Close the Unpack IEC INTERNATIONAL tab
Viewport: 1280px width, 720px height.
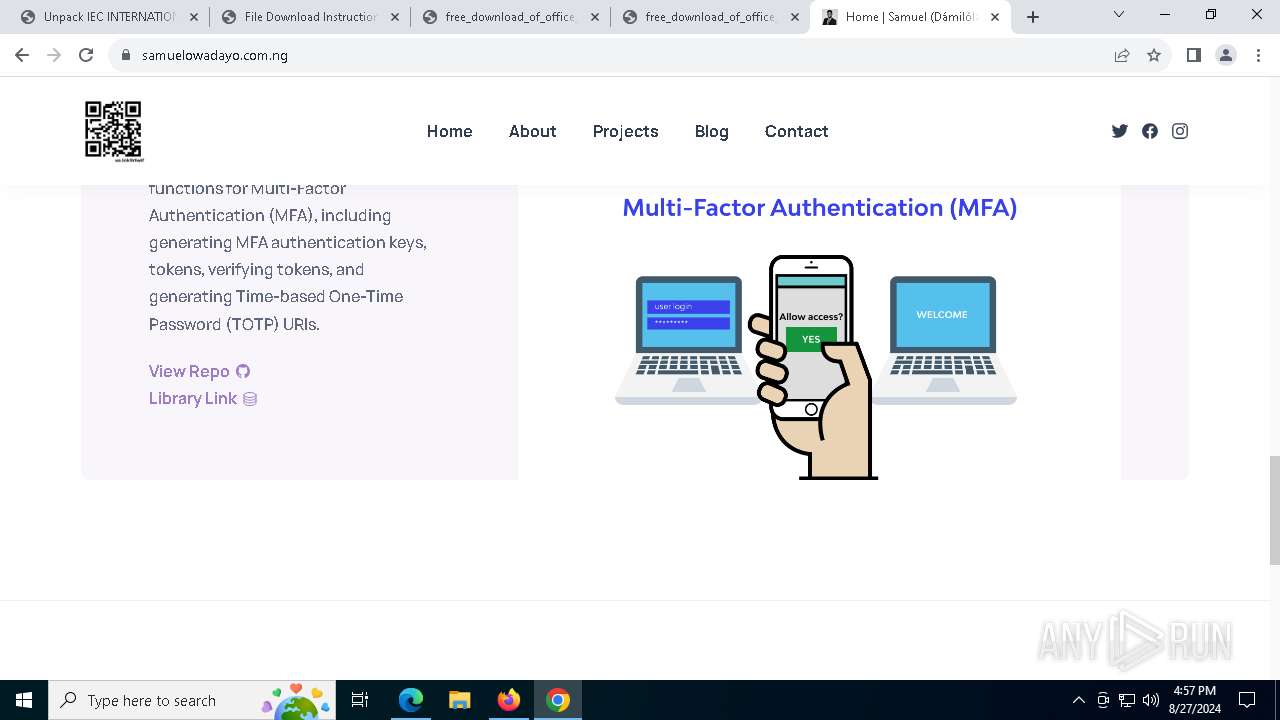[193, 17]
